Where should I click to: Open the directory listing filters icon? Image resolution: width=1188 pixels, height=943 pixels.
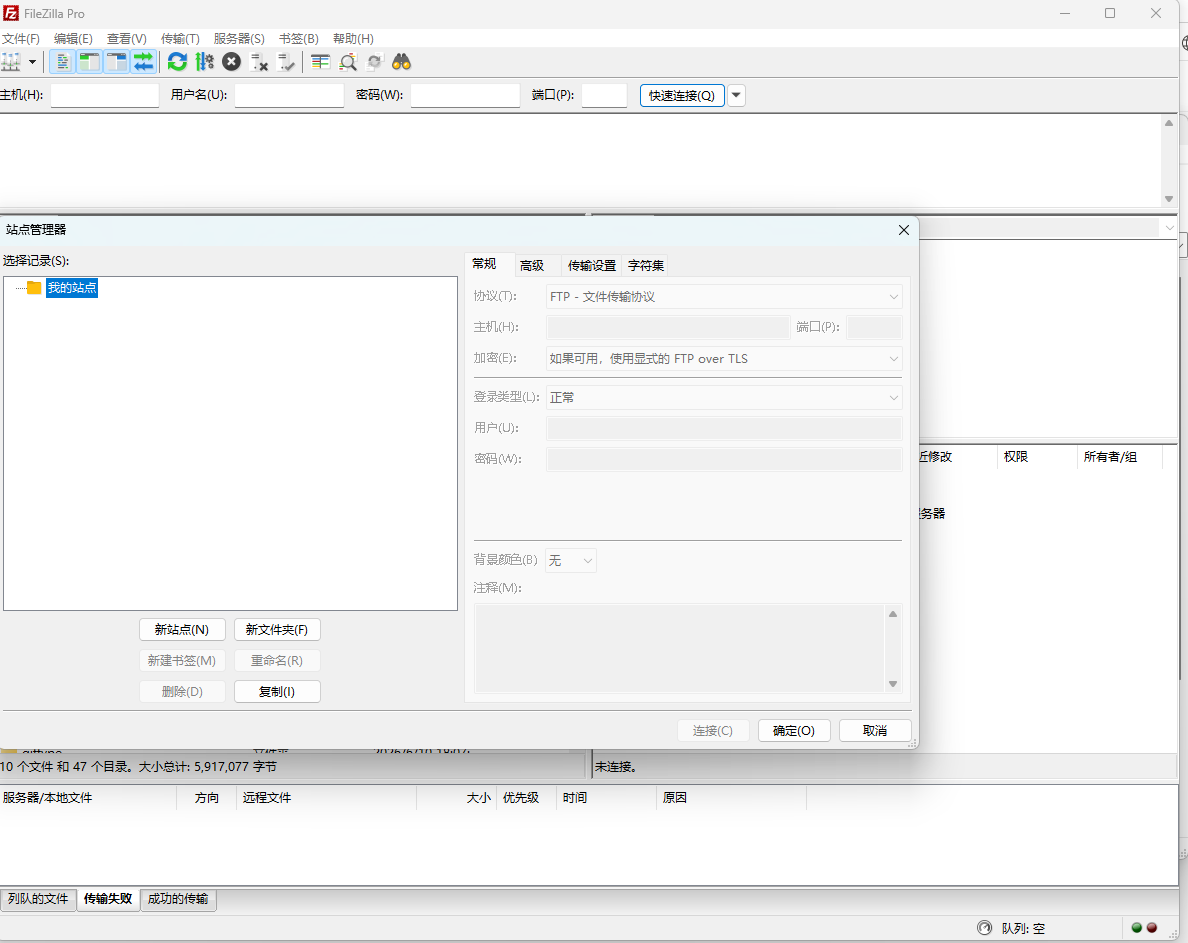[x=320, y=62]
